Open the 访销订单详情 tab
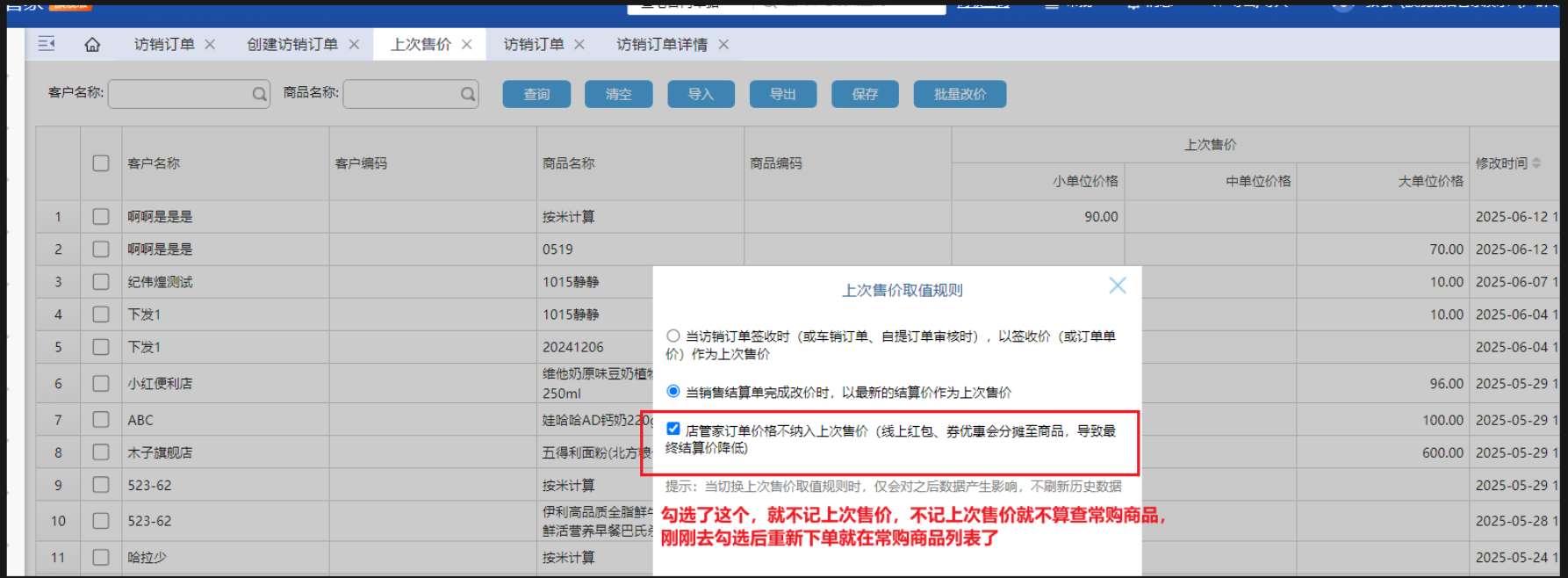This screenshot has width=1568, height=578. pyautogui.click(x=661, y=45)
